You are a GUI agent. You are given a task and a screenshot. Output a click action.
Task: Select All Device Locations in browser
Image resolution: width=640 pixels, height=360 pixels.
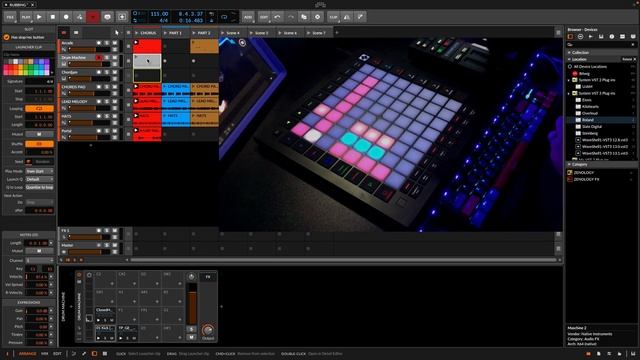pyautogui.click(x=590, y=67)
